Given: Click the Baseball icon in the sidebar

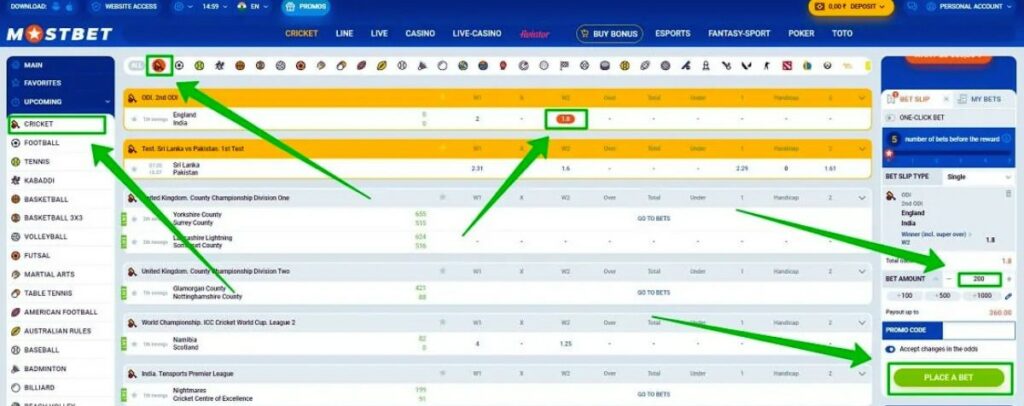Looking at the screenshot, I should [x=16, y=350].
